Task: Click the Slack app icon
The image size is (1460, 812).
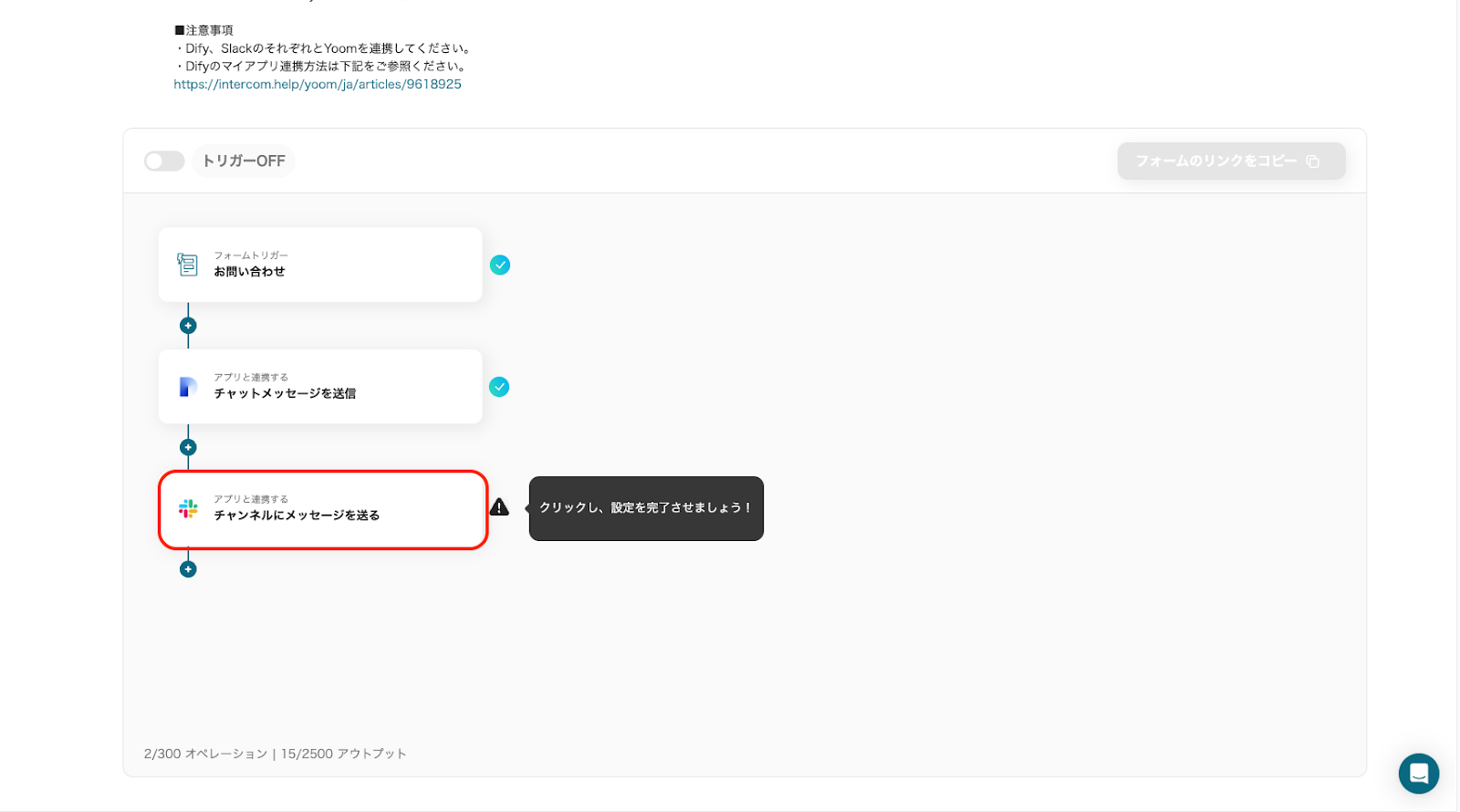Action: coord(188,508)
